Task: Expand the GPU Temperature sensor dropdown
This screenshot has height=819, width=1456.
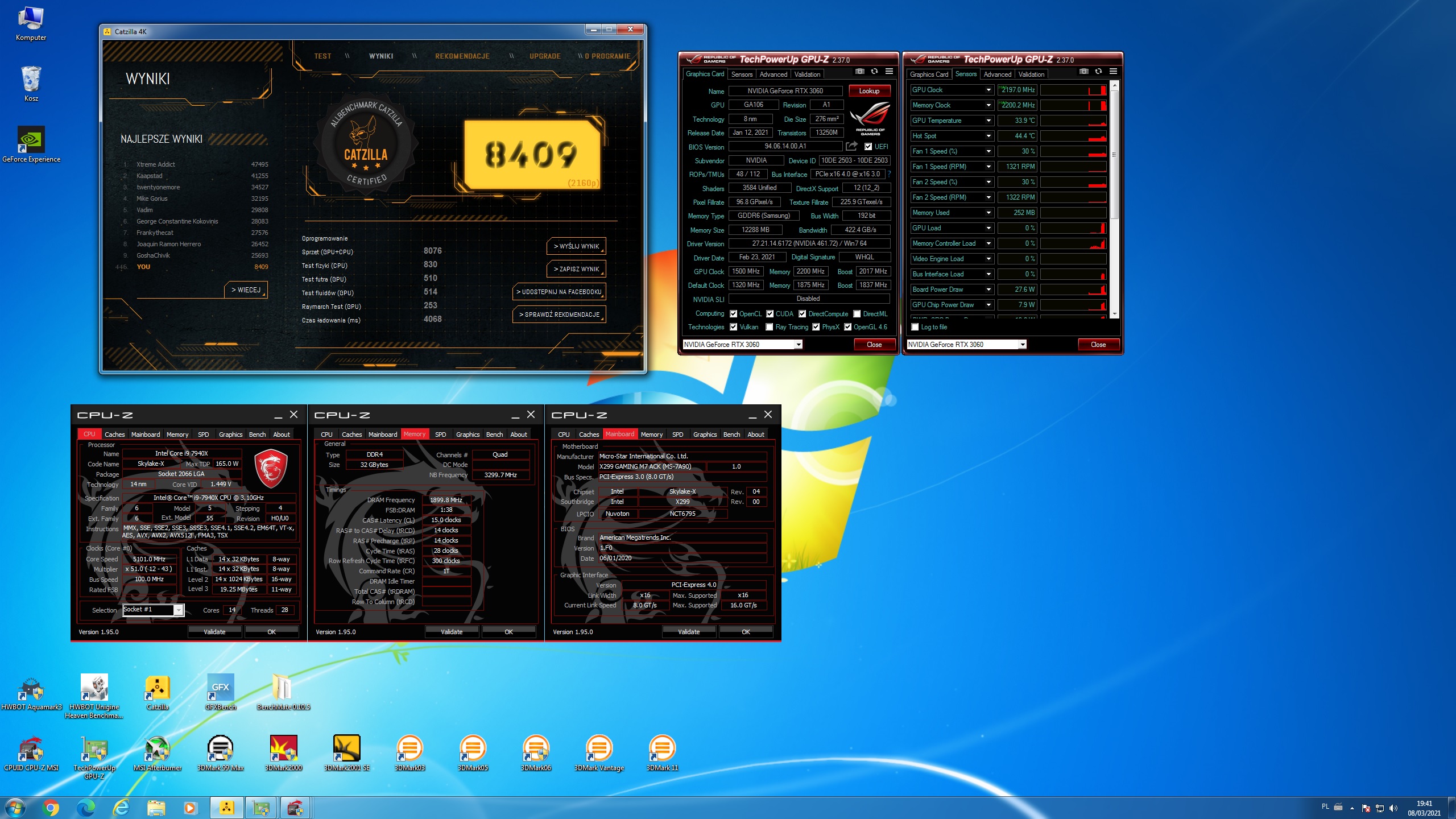Action: tap(988, 121)
